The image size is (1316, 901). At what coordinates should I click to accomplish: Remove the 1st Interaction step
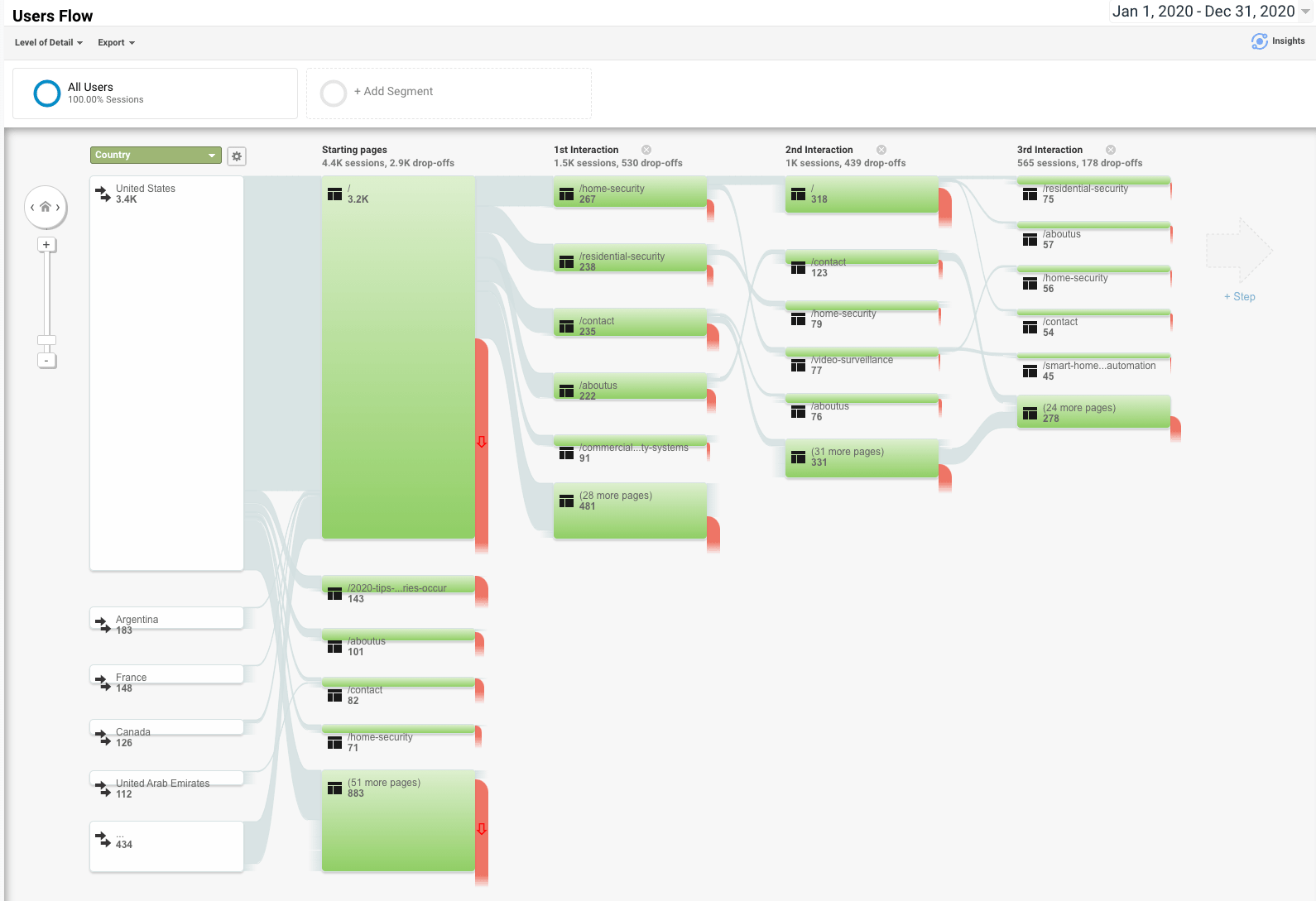click(x=646, y=150)
